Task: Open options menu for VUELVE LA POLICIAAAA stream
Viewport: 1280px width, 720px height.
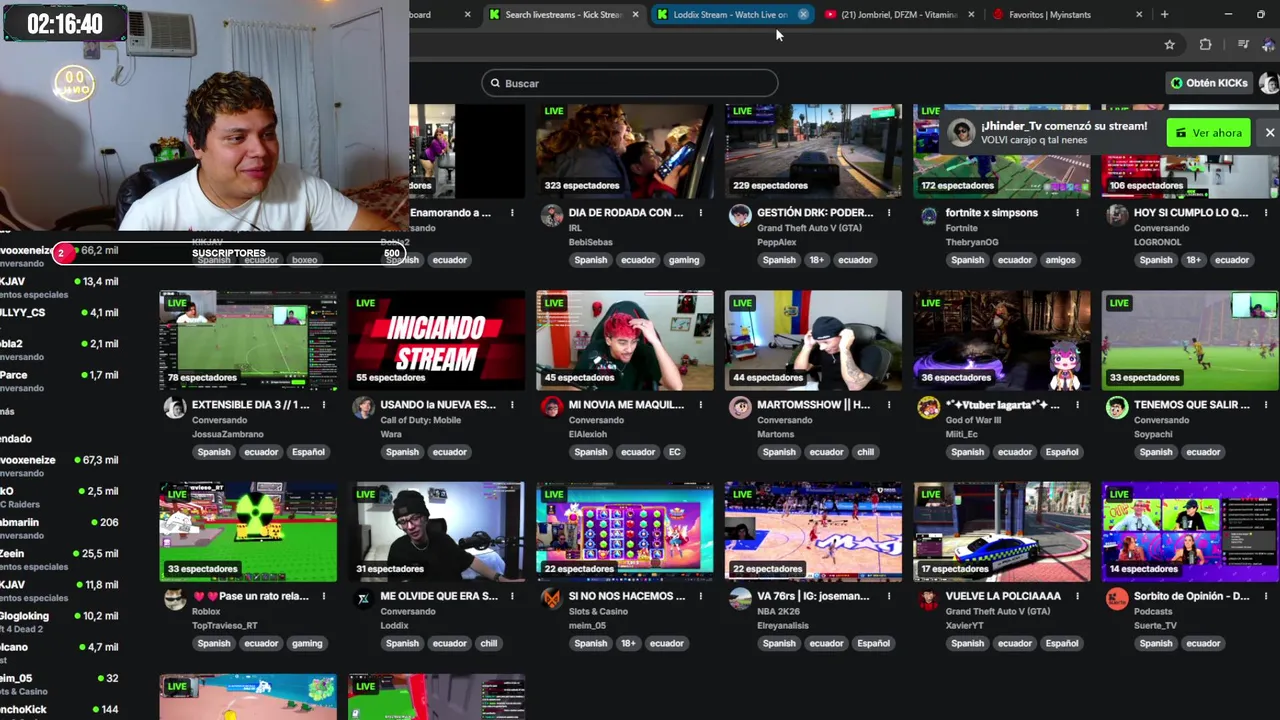Action: point(1077,596)
